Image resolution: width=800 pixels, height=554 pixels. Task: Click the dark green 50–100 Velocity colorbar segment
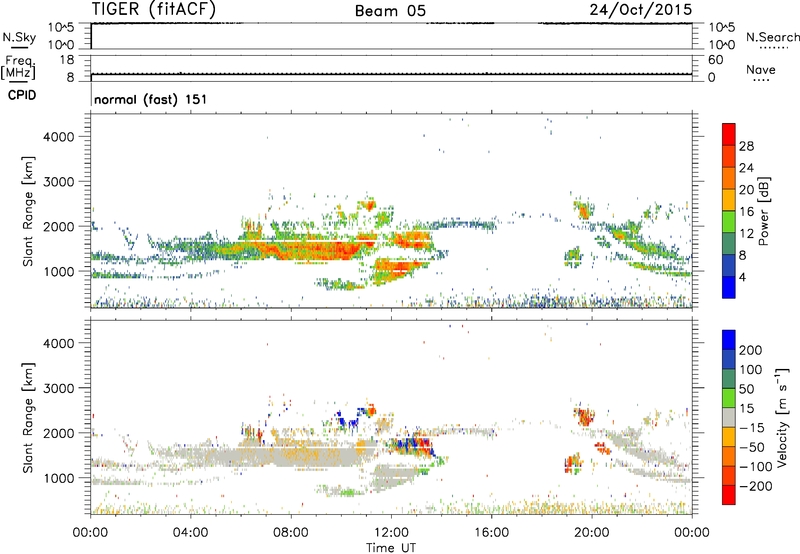click(x=729, y=379)
